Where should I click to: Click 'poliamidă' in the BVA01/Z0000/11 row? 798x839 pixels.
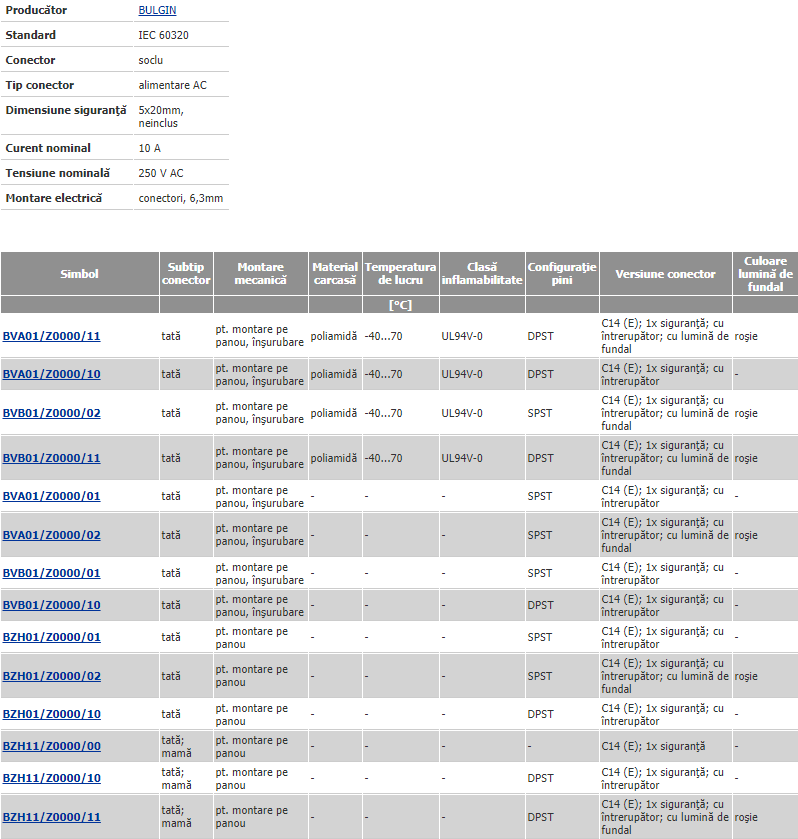(333, 336)
